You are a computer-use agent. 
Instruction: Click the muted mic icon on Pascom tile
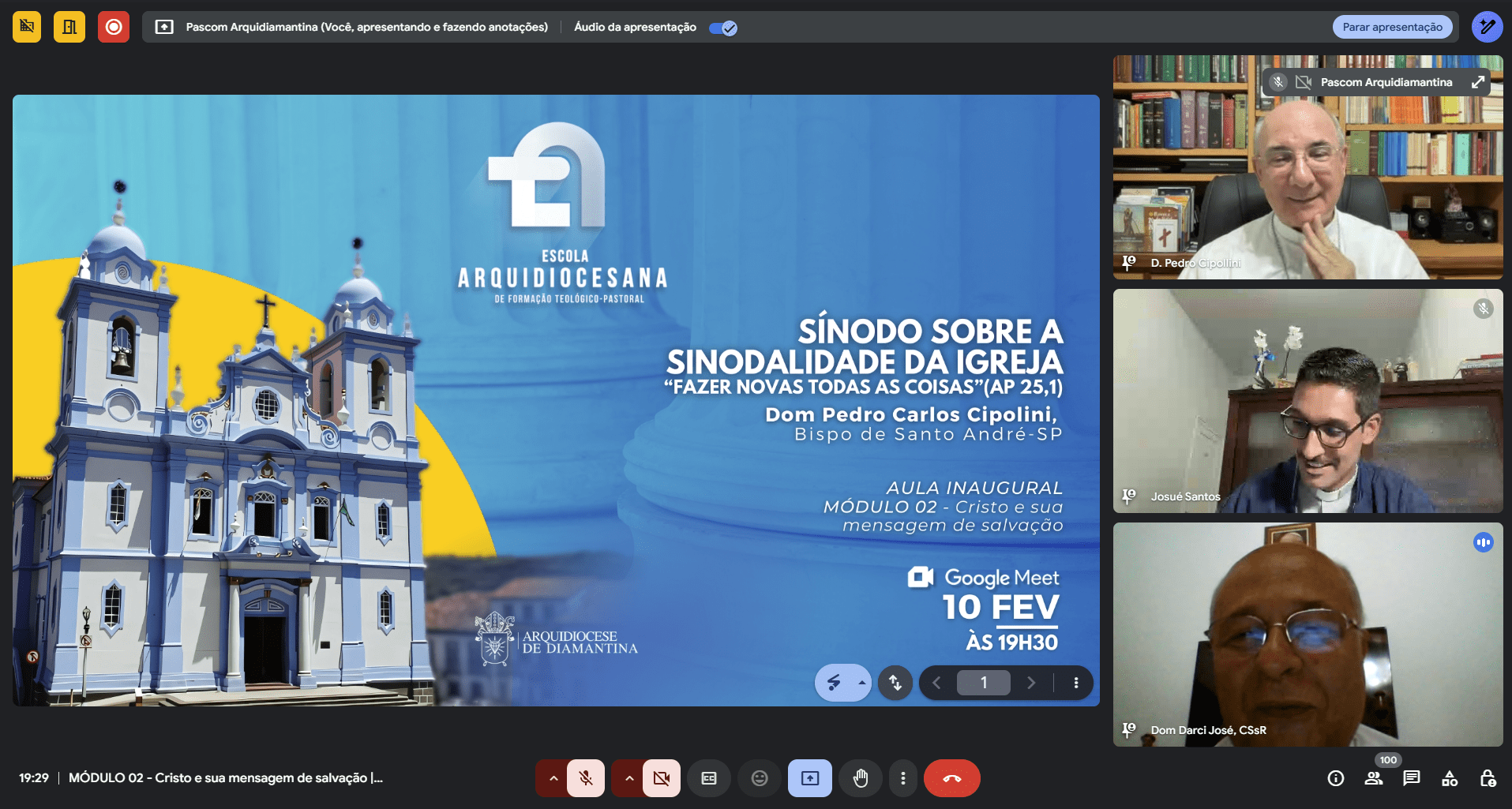(1278, 82)
